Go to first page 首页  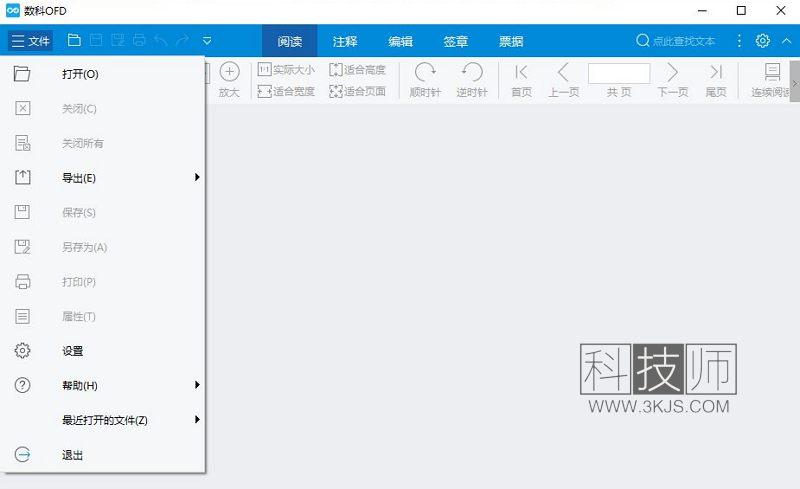point(521,80)
